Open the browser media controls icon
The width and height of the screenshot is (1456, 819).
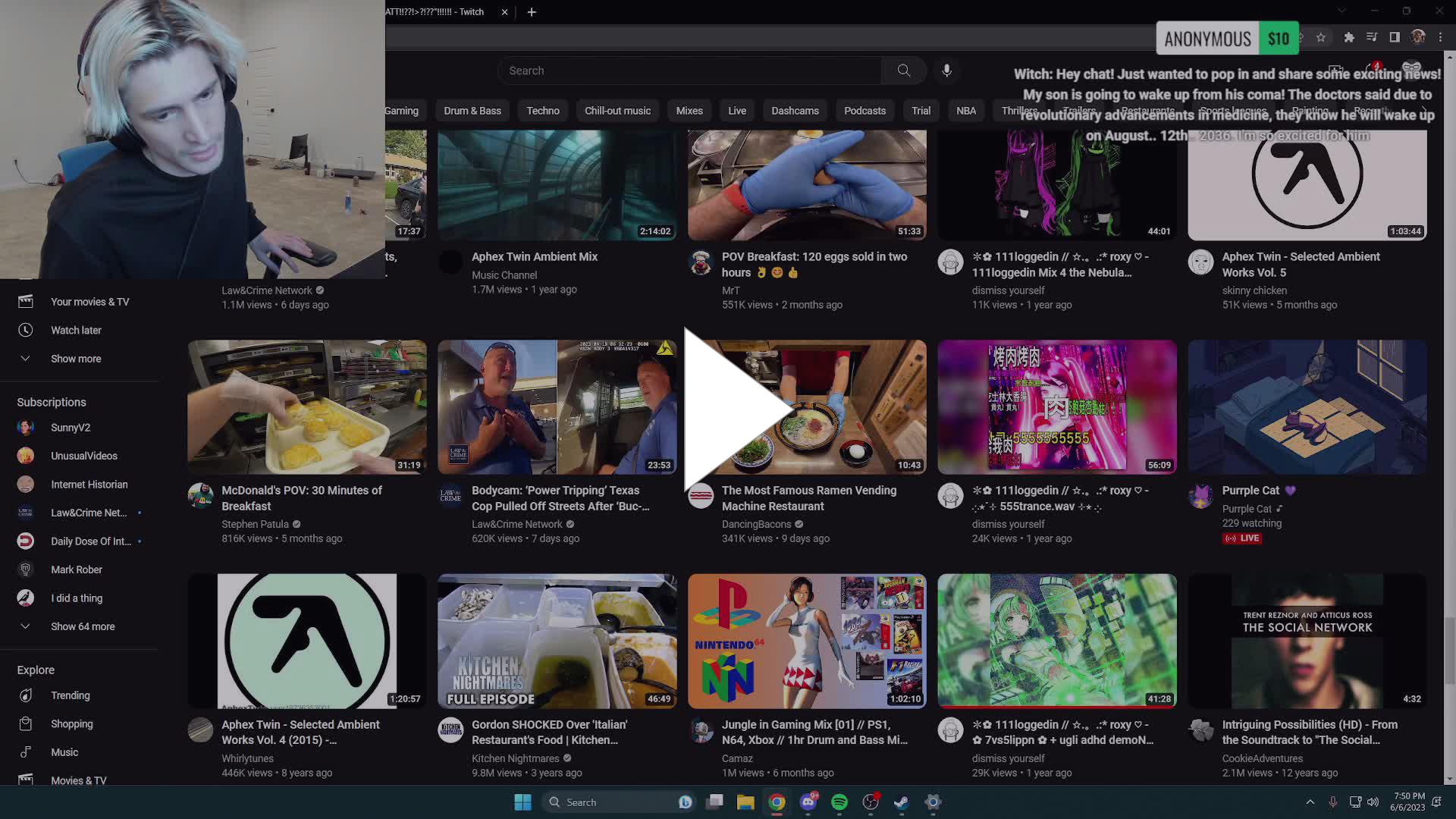click(1371, 37)
